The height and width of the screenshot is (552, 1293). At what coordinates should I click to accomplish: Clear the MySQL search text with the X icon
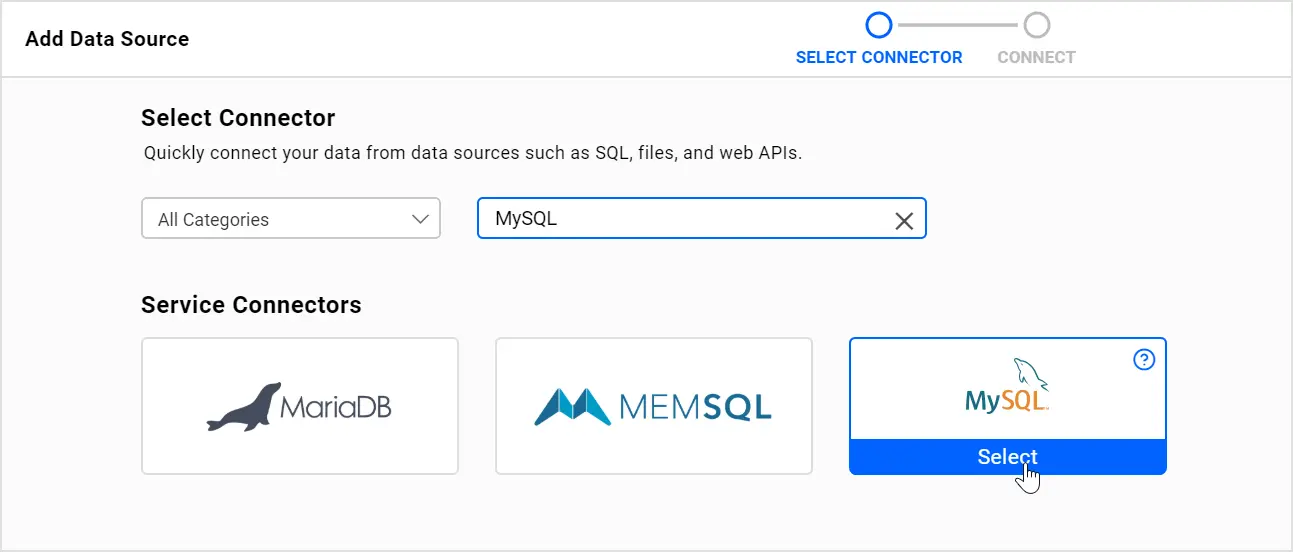[x=904, y=221]
